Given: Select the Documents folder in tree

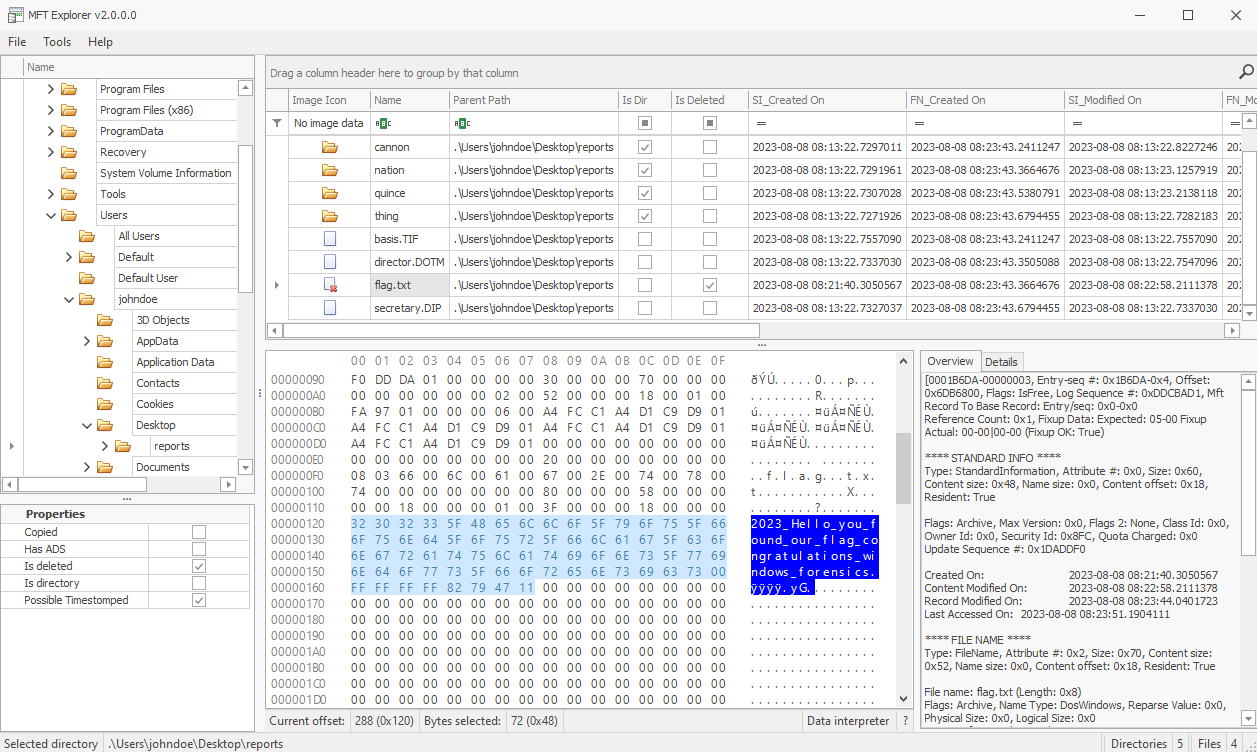Looking at the screenshot, I should pyautogui.click(x=162, y=467).
